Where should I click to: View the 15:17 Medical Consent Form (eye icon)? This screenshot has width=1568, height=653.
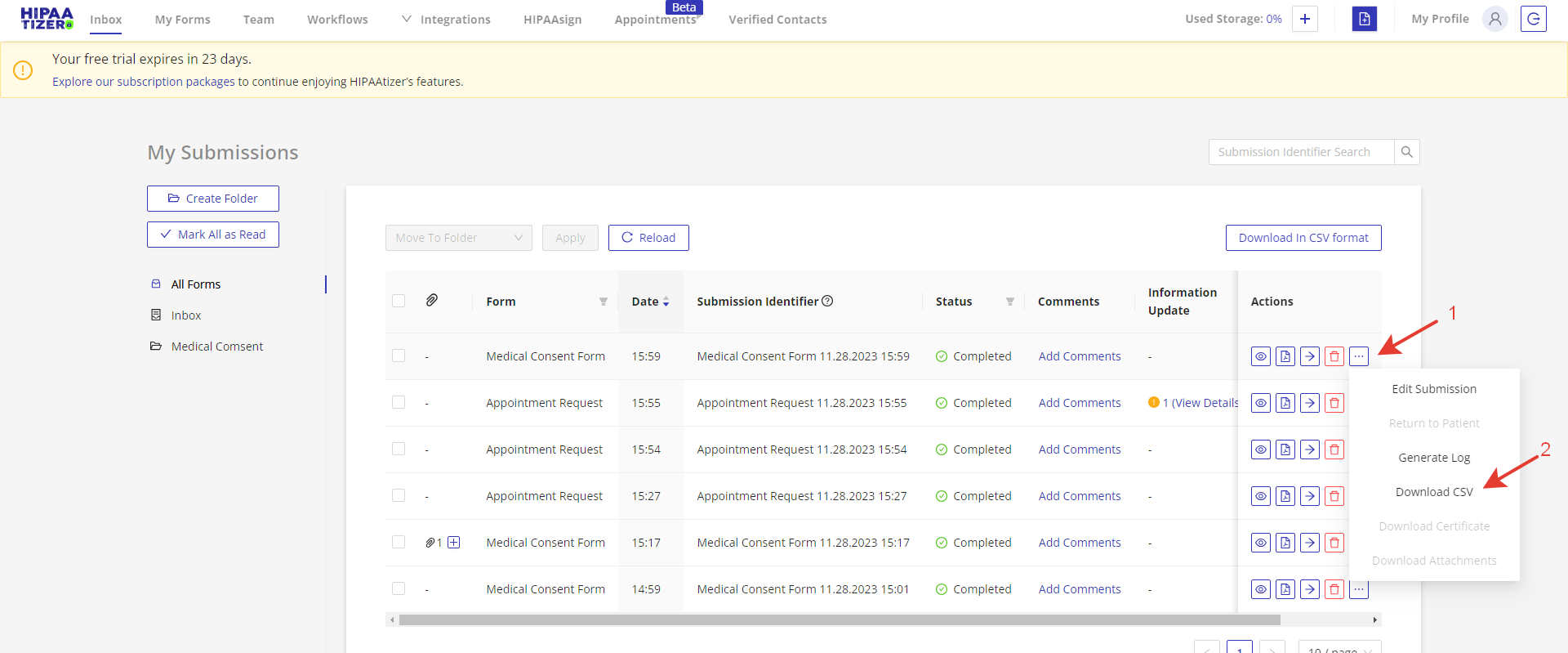pyautogui.click(x=1261, y=543)
